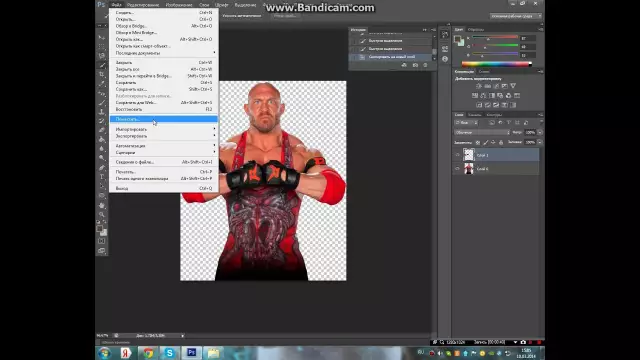Create a snapshot with History panel camera icon
Viewport: 640px width, 360px height.
[415, 65]
